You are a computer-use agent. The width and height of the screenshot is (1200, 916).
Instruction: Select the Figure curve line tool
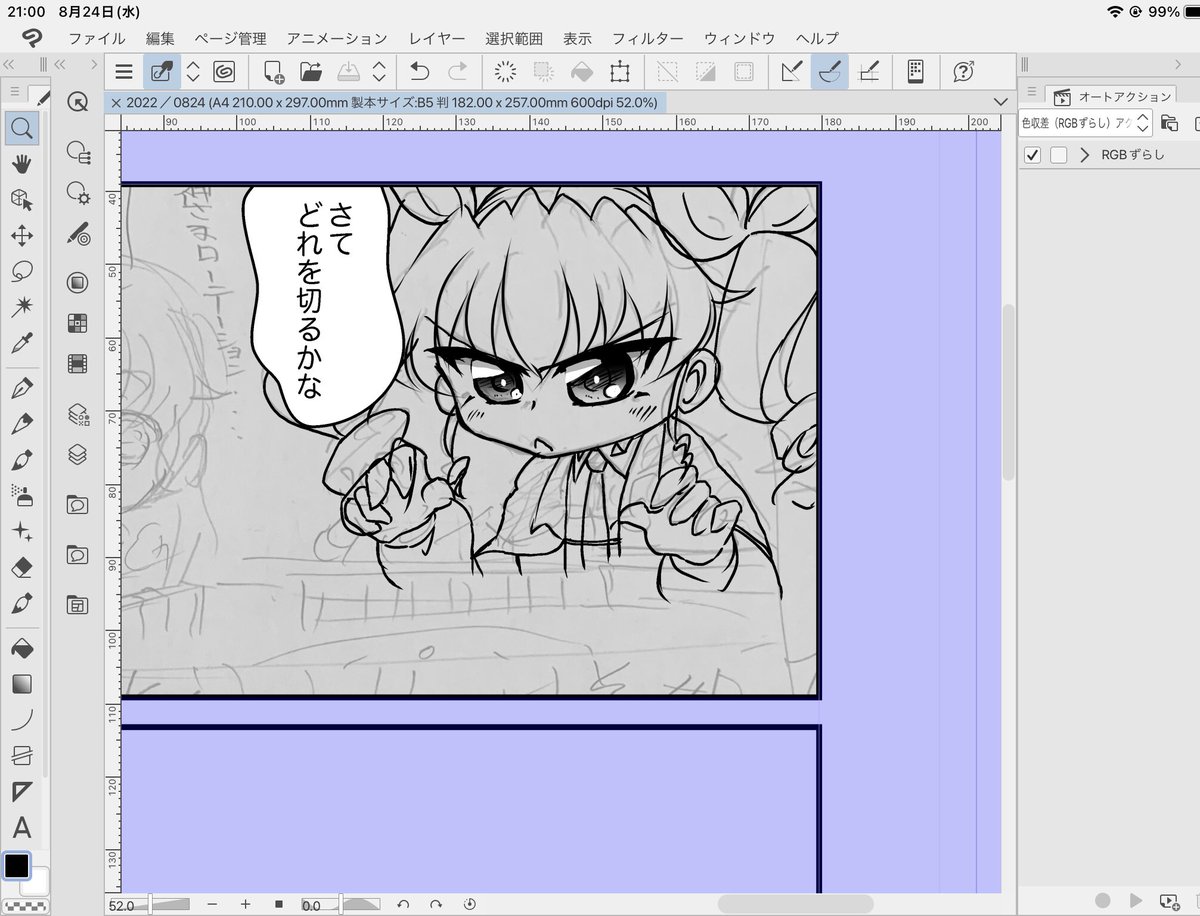(22, 720)
